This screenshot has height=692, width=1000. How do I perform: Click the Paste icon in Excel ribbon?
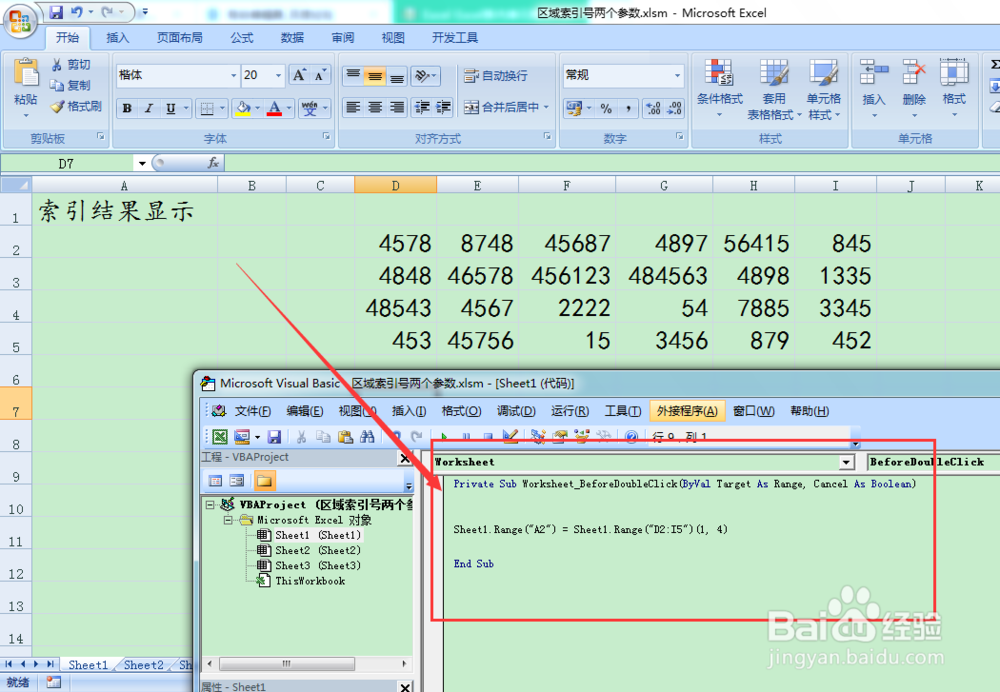pyautogui.click(x=26, y=73)
